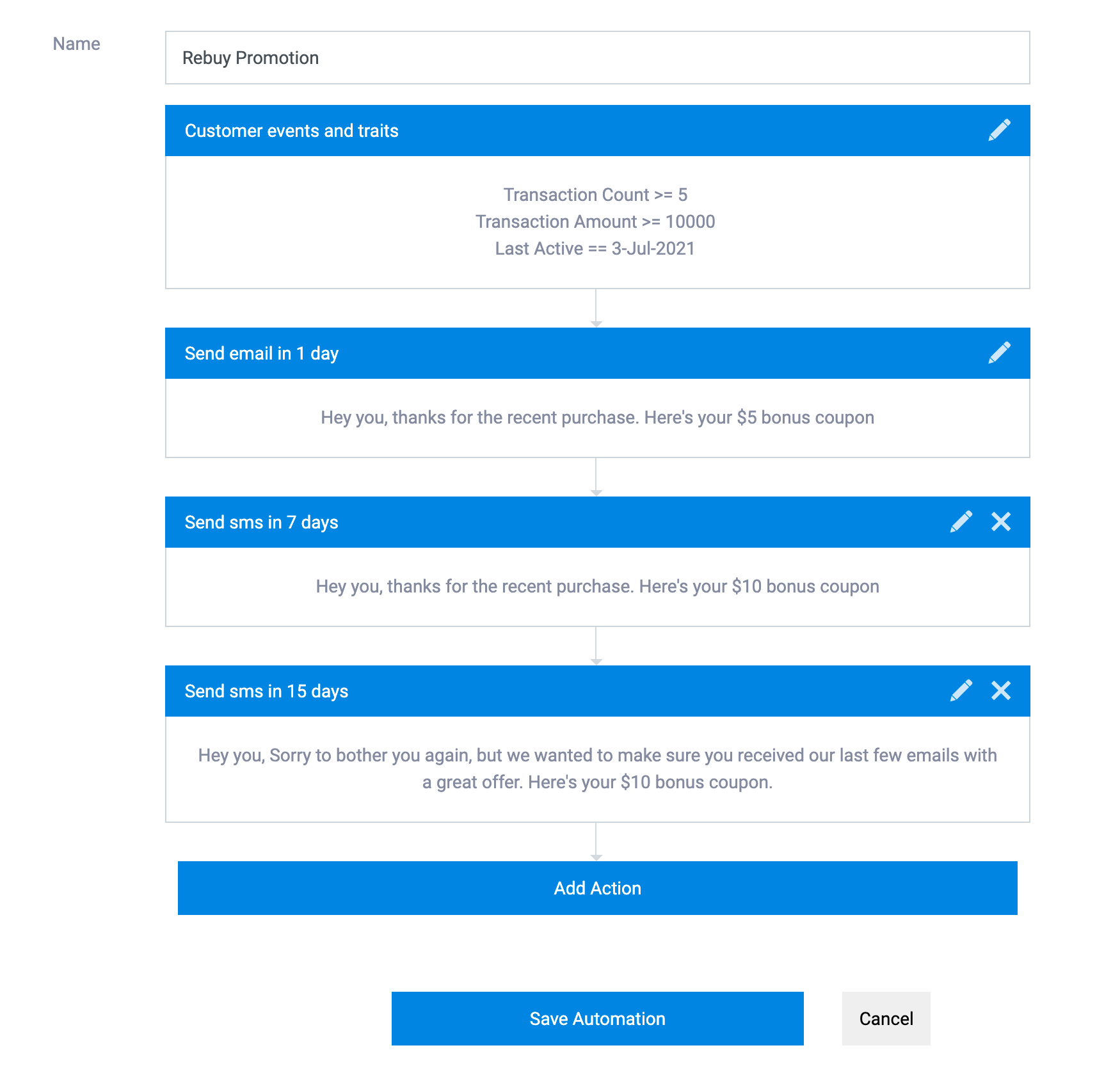Edit the Send sms in 7 days step
This screenshot has height=1089, width=1120.
(x=961, y=521)
